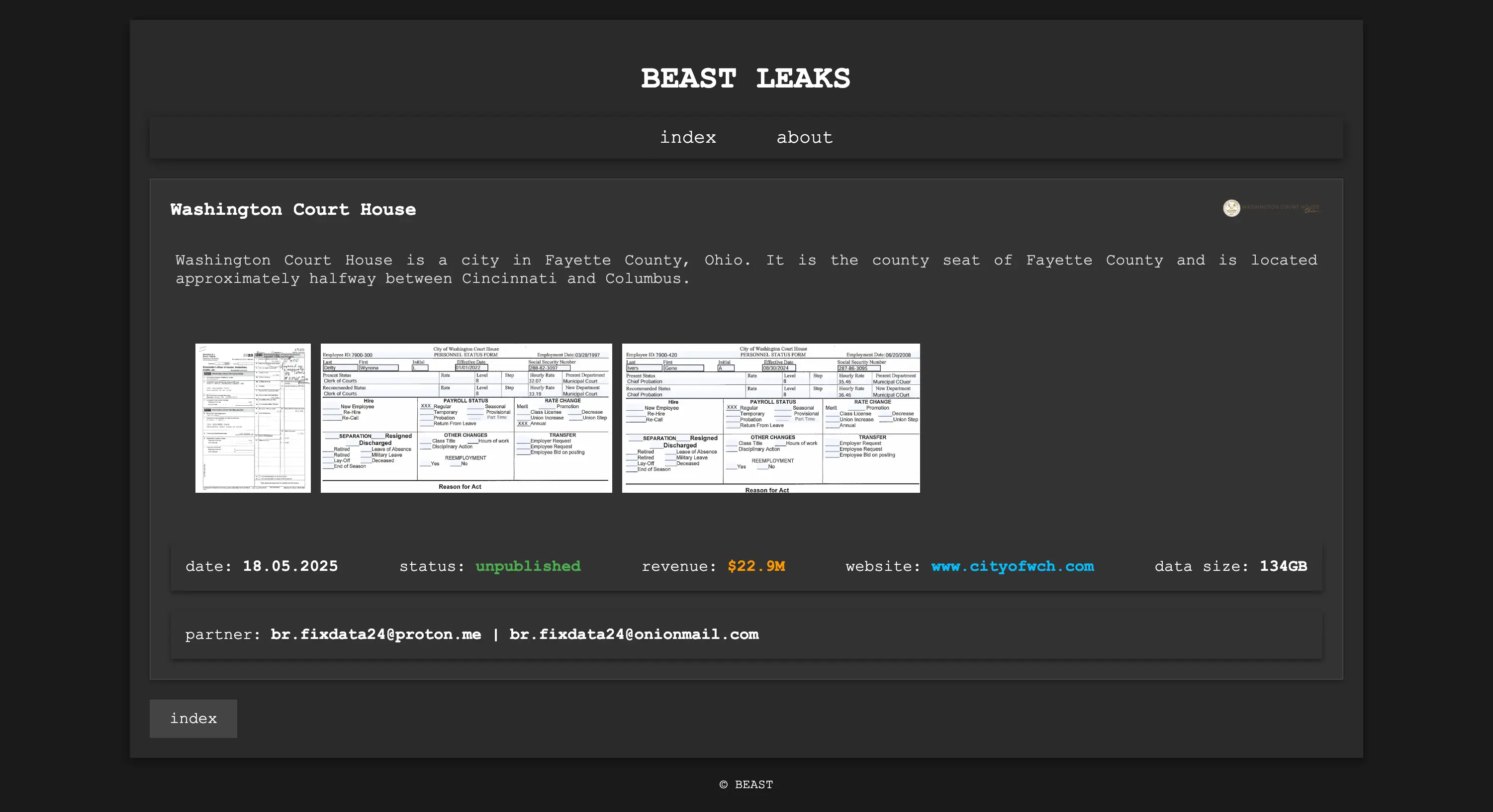The height and width of the screenshot is (812, 1493).
Task: Click the Washington Court House city logo
Action: coord(1271,208)
